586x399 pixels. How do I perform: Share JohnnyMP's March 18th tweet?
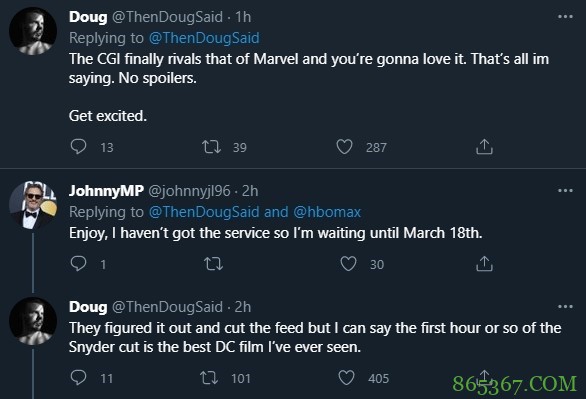click(484, 263)
